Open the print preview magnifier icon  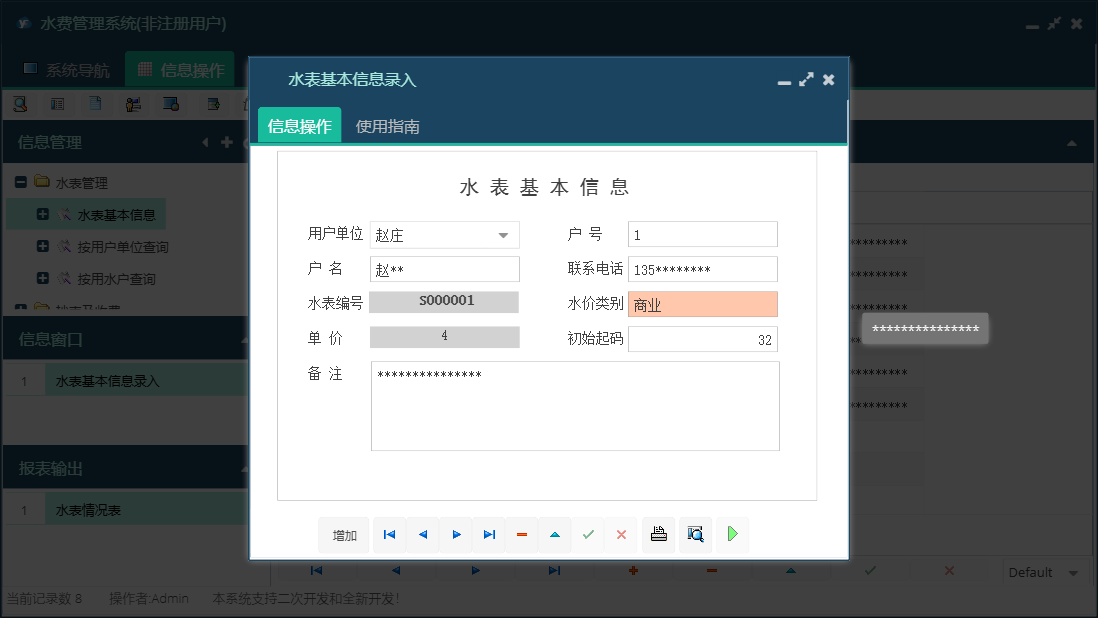click(695, 535)
